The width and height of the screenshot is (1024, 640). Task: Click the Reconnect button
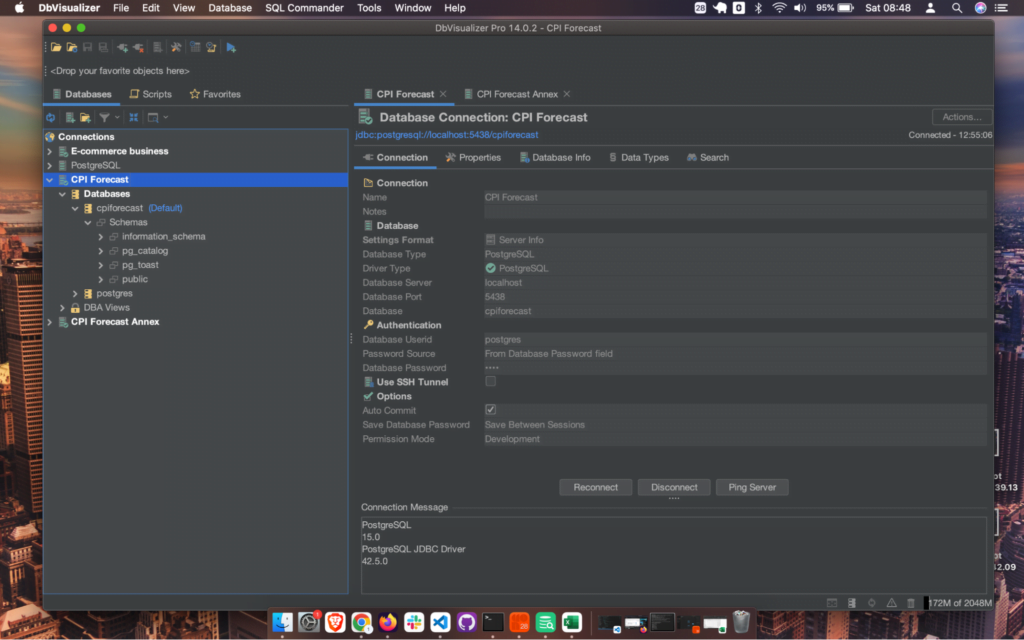click(x=596, y=487)
